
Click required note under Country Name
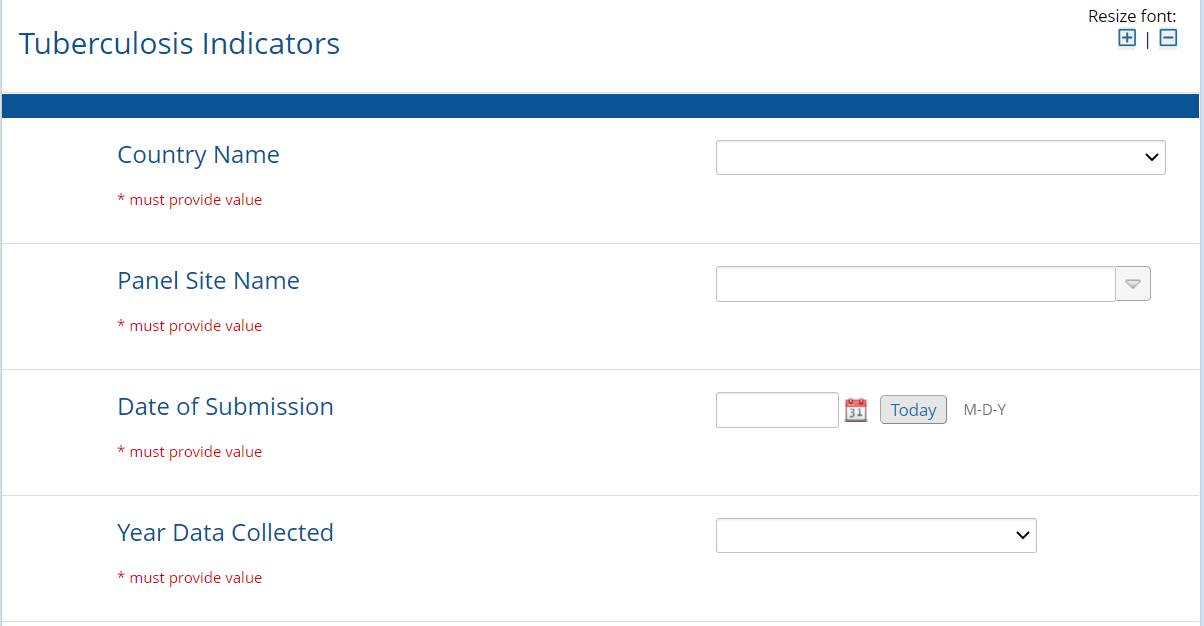(x=190, y=200)
